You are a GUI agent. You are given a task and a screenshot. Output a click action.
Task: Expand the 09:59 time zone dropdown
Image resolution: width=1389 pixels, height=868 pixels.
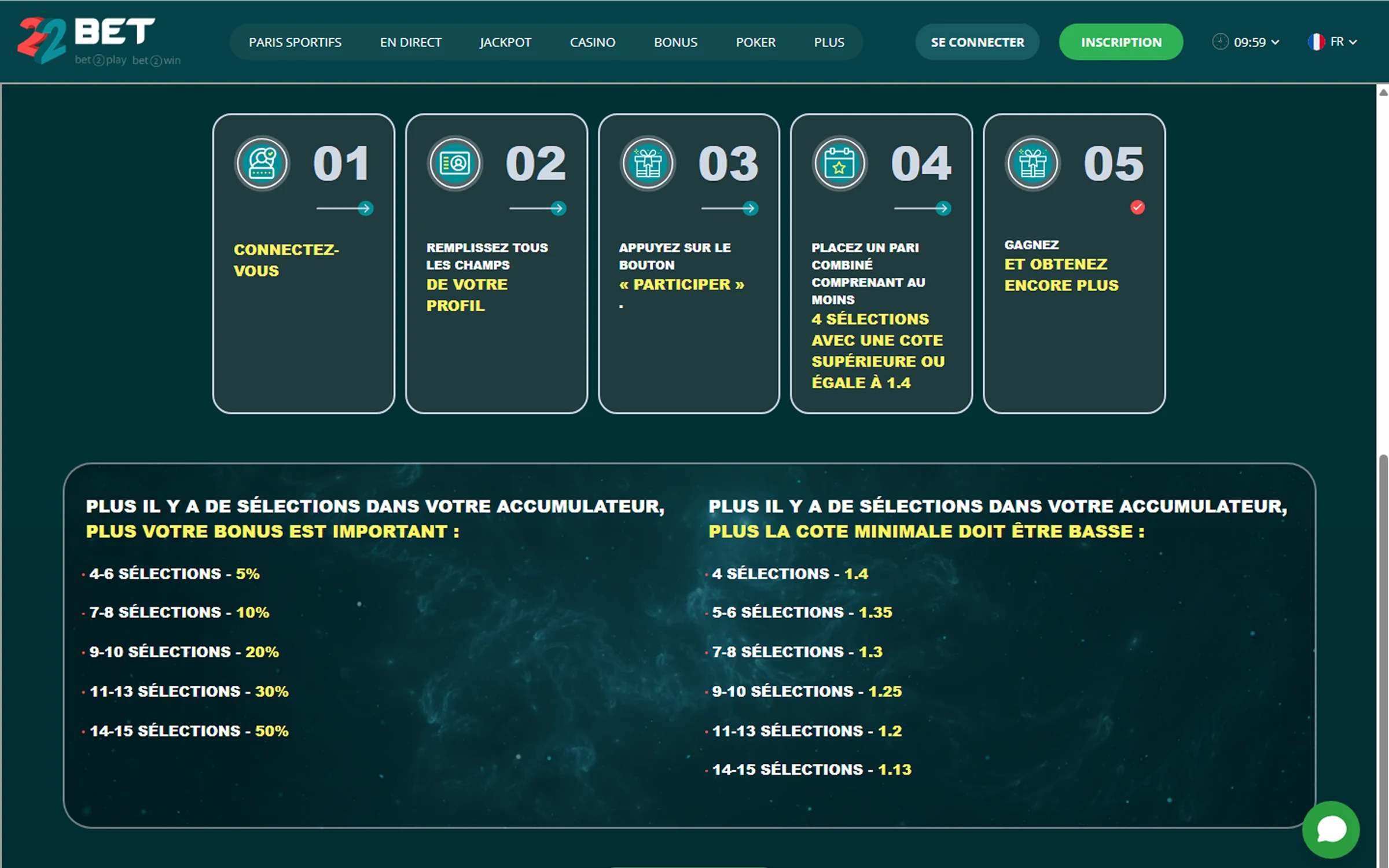[1256, 42]
